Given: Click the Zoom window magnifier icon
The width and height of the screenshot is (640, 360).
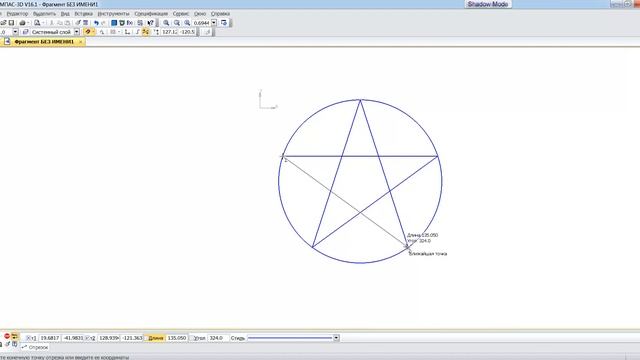Looking at the screenshot, I should (177, 23).
